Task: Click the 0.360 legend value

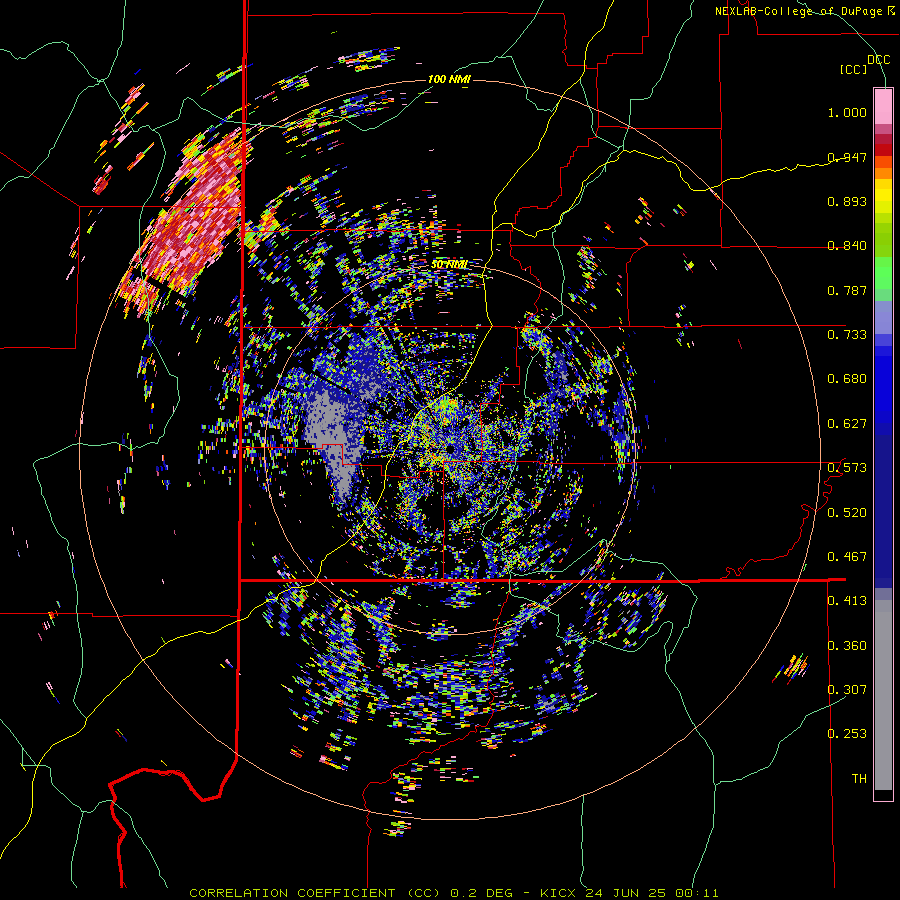Action: tap(847, 646)
